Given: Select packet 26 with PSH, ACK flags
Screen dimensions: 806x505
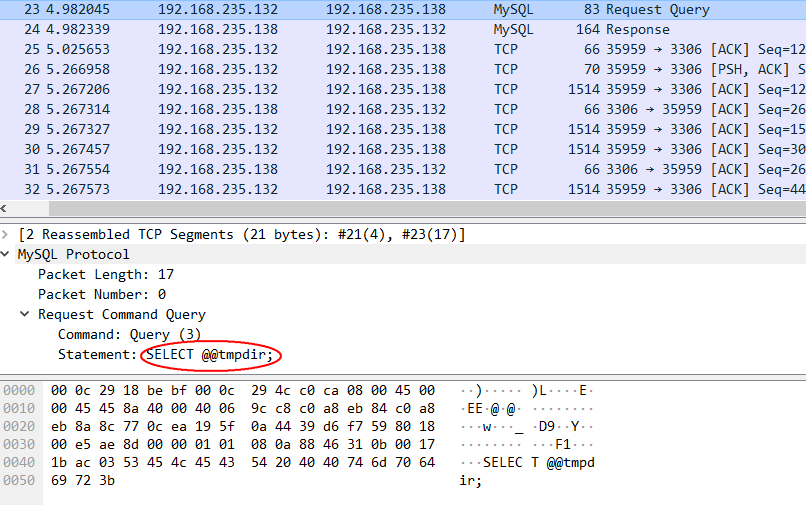Looking at the screenshot, I should 400,69.
